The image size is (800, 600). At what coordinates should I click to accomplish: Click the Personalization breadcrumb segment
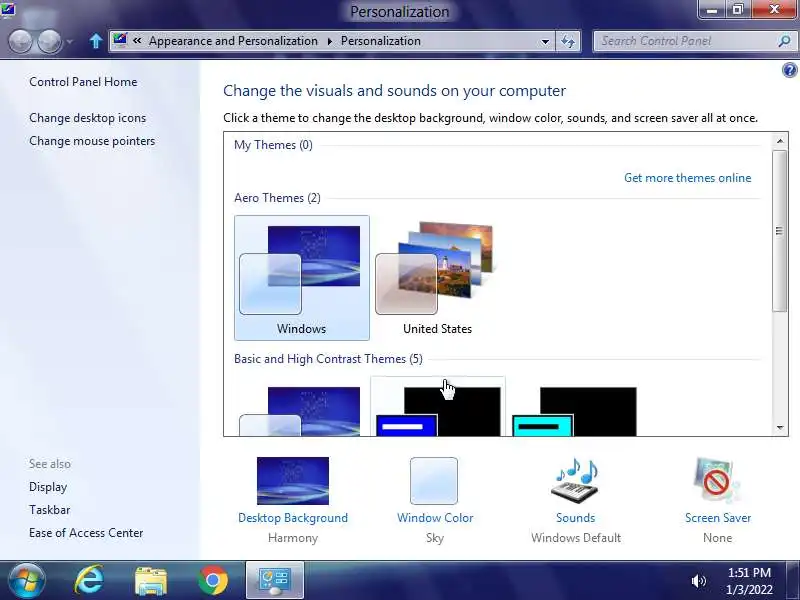[x=381, y=41]
